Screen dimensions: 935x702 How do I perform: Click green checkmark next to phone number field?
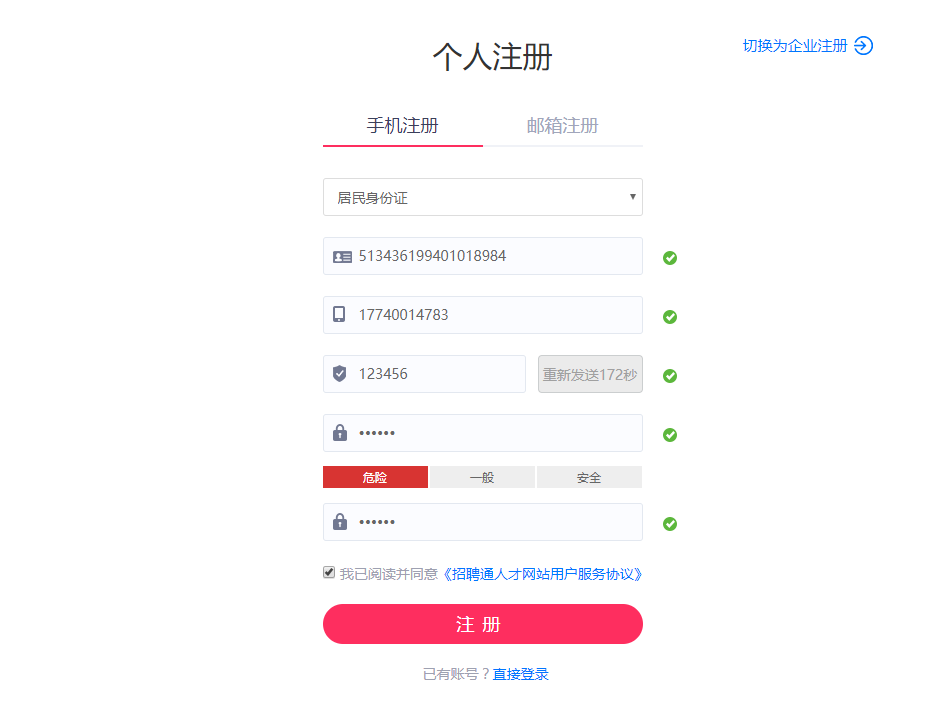point(670,317)
